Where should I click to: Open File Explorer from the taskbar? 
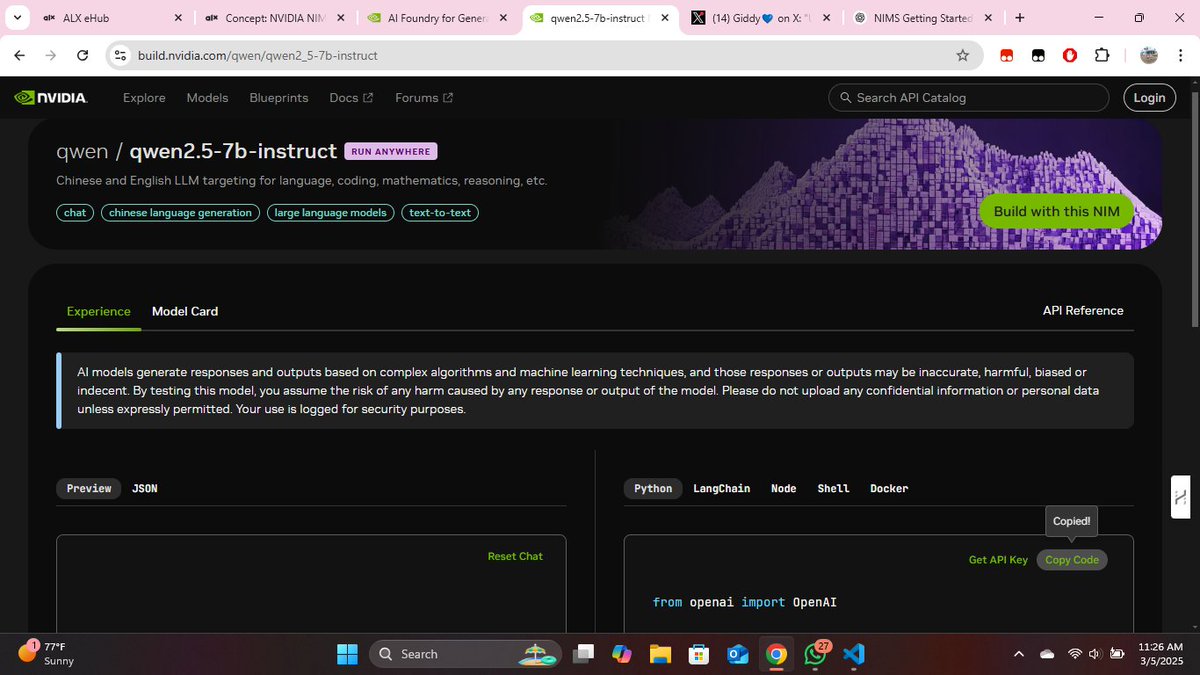tap(660, 654)
